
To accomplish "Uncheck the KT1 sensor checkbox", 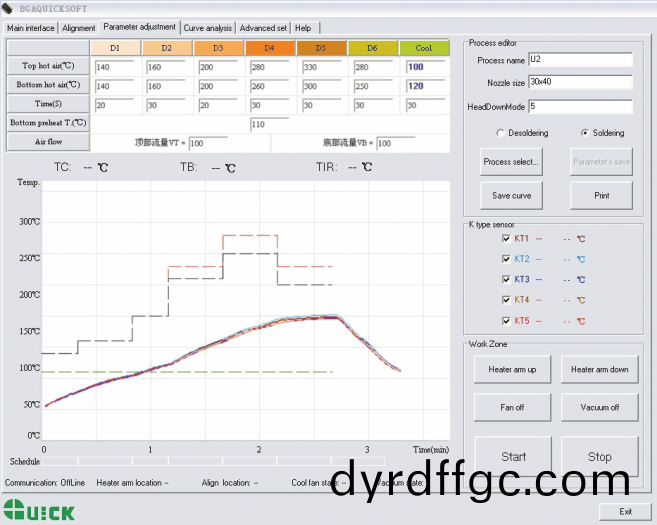I will point(506,239).
